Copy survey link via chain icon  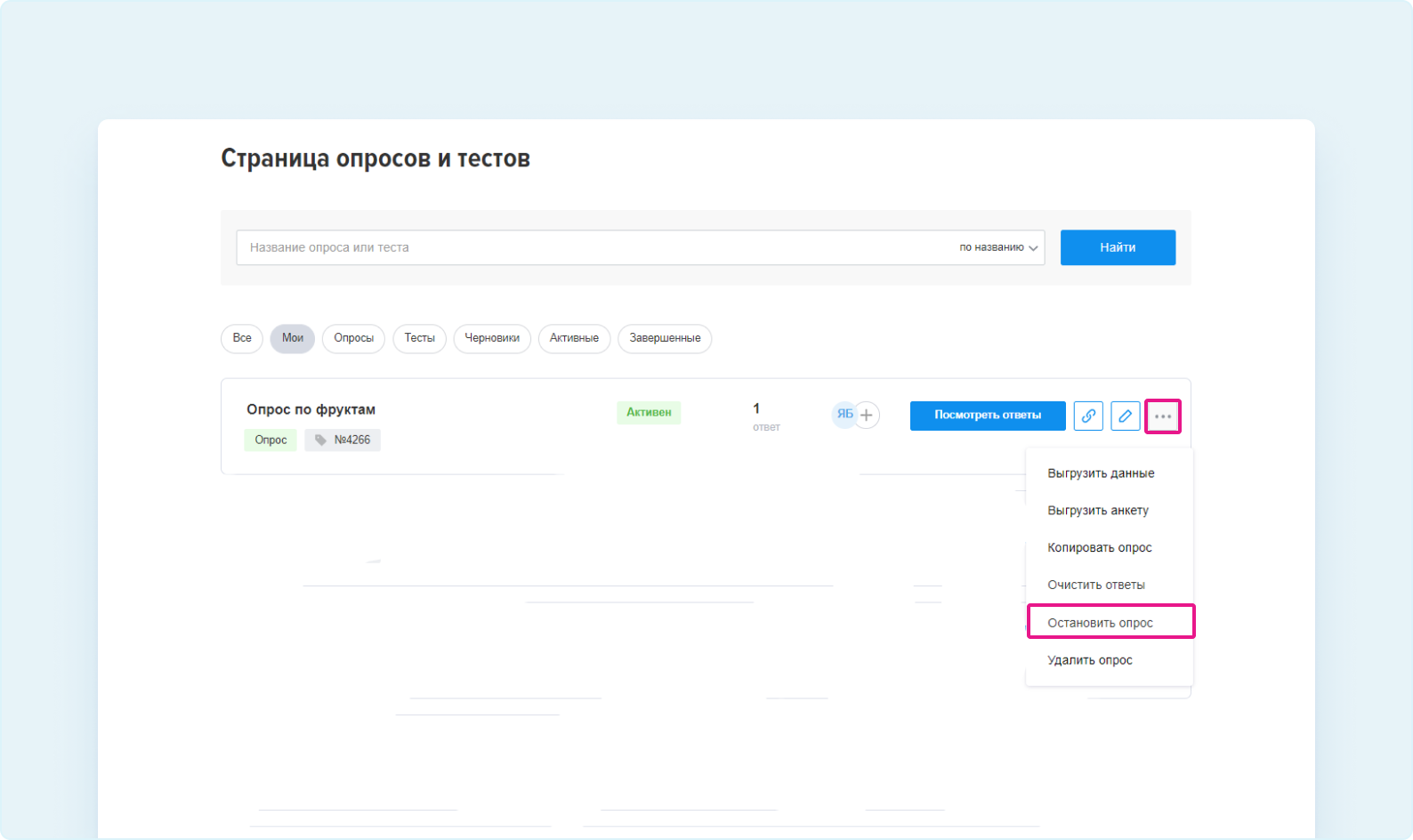pos(1088,416)
